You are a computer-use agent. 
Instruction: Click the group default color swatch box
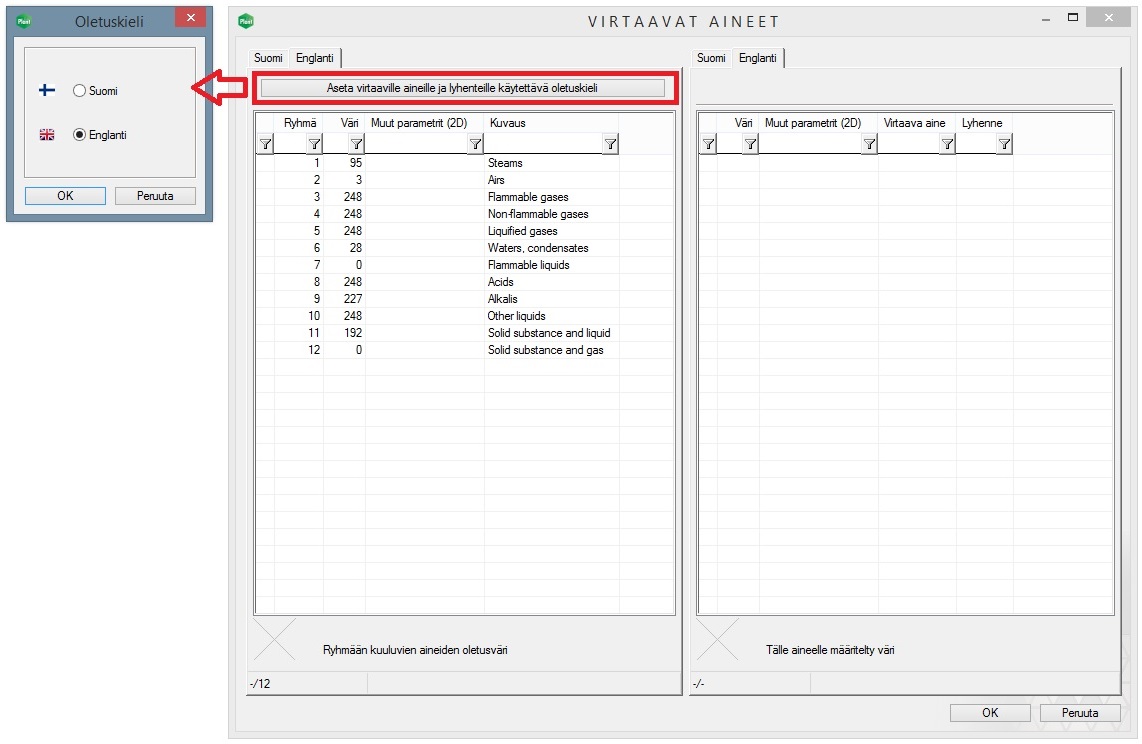[275, 640]
